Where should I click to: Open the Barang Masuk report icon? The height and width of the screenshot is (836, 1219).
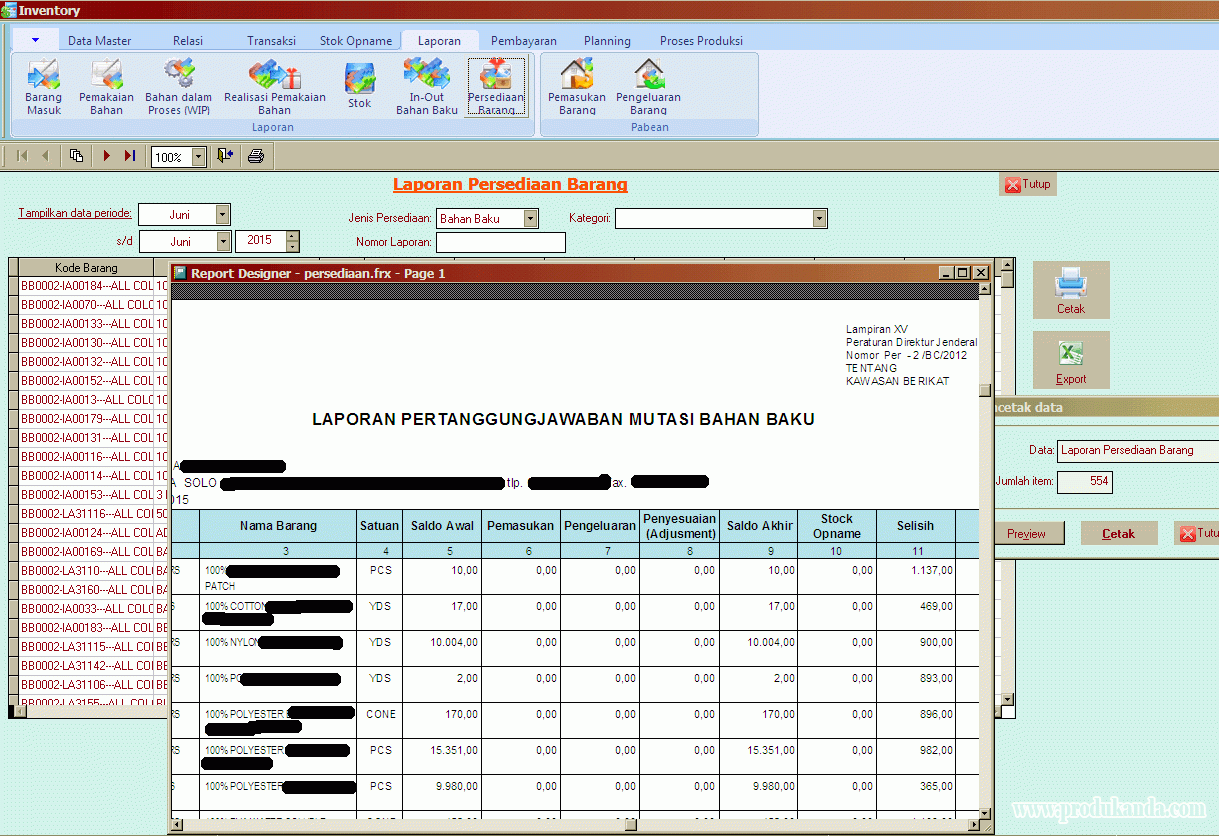pyautogui.click(x=43, y=86)
